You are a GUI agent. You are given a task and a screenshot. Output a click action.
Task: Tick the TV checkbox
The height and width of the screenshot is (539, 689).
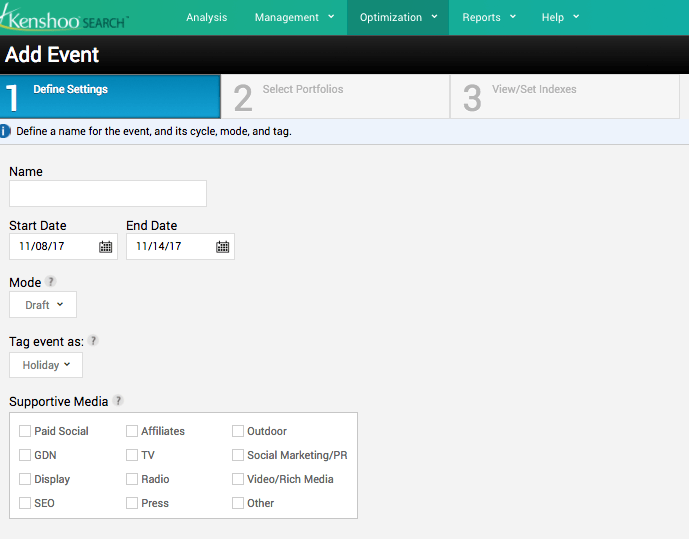tap(132, 455)
